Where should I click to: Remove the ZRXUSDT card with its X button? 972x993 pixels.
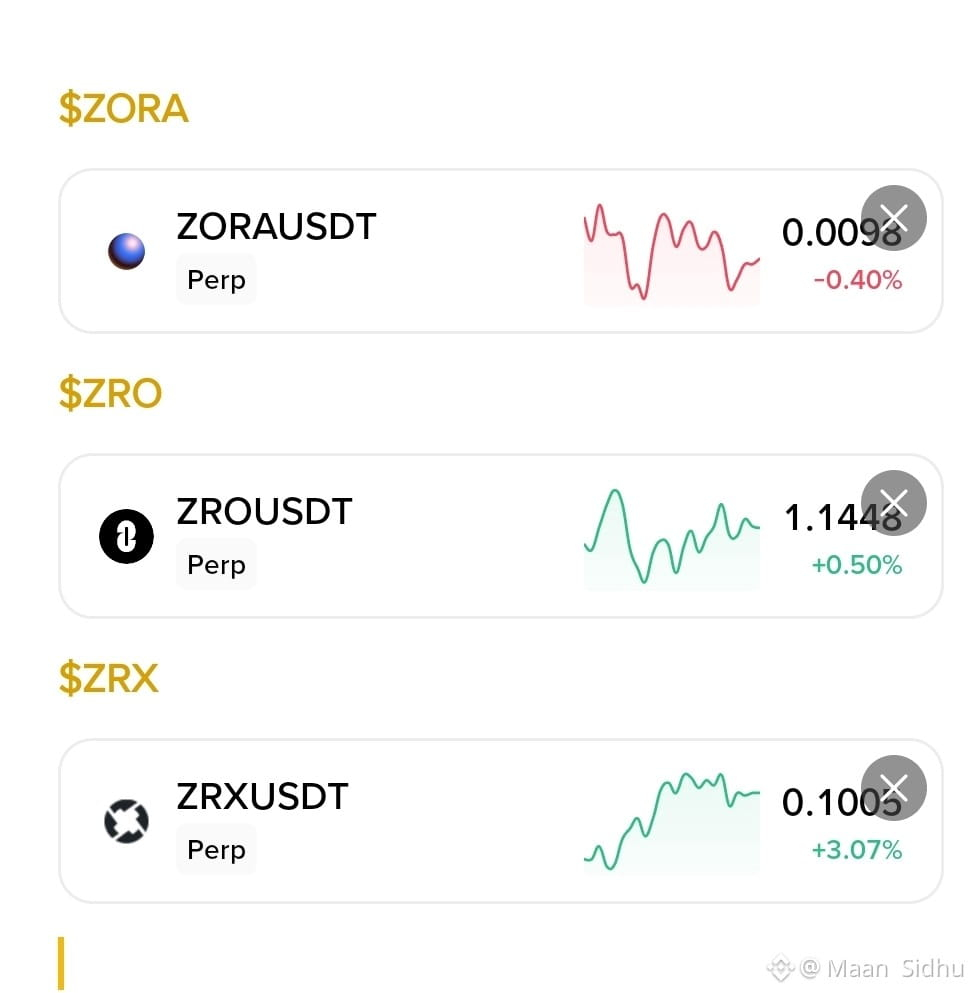coord(893,787)
